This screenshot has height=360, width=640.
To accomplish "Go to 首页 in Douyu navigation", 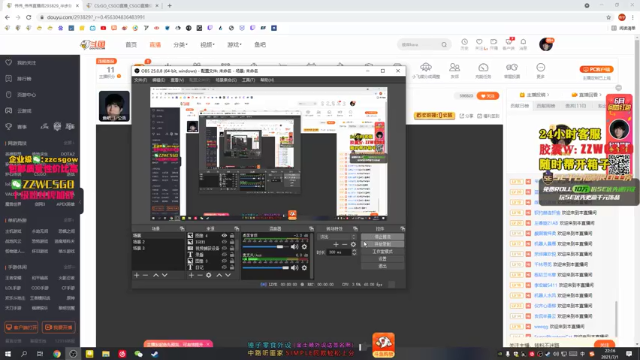I will [x=131, y=44].
